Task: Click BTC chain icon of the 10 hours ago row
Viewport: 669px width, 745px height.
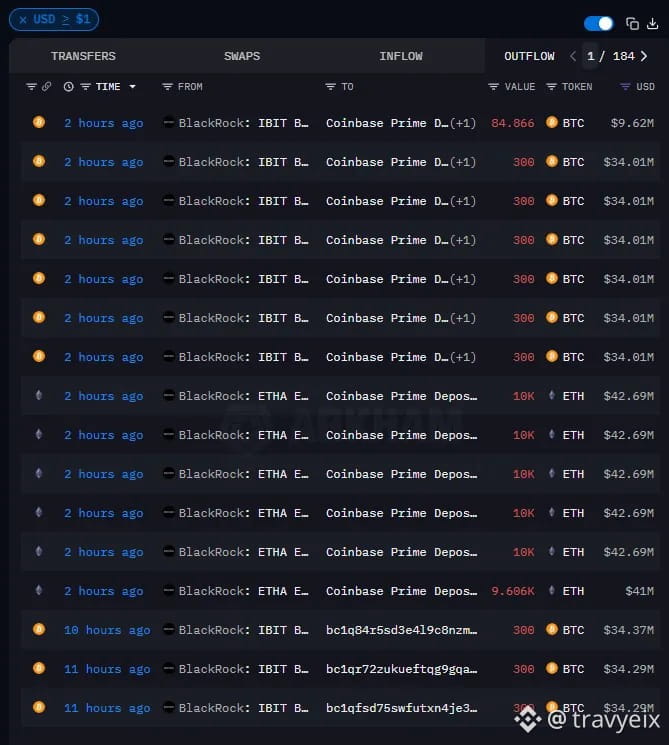Action: pos(39,629)
